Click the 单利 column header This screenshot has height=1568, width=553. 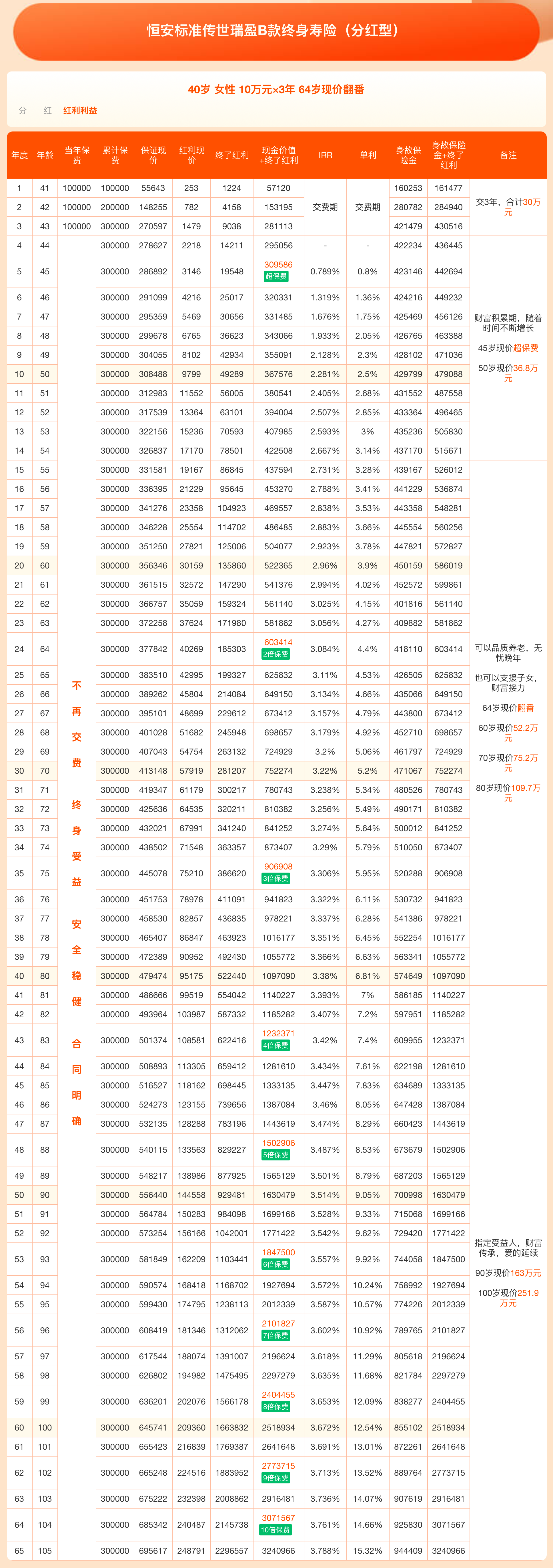coord(368,155)
